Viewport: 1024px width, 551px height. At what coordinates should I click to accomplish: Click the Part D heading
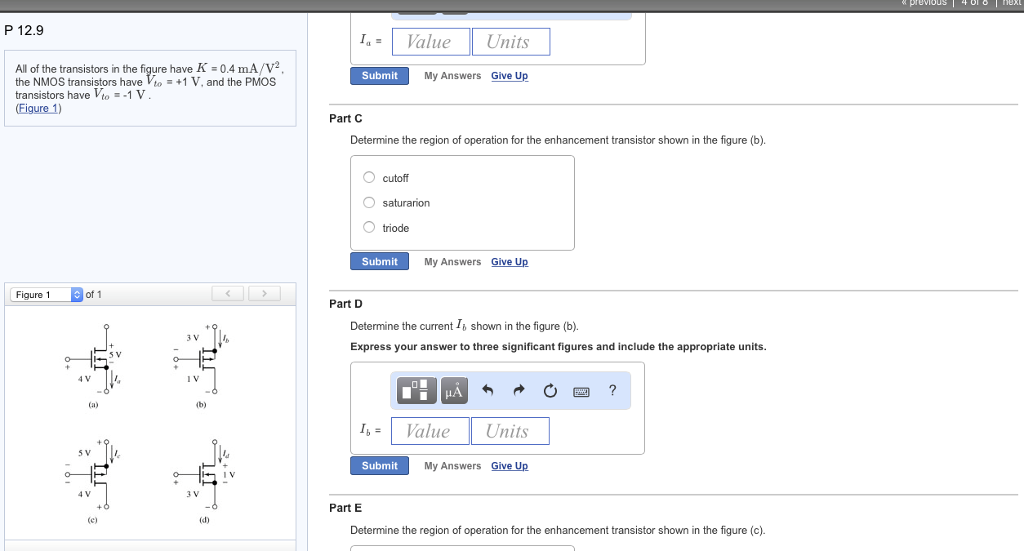click(x=345, y=304)
